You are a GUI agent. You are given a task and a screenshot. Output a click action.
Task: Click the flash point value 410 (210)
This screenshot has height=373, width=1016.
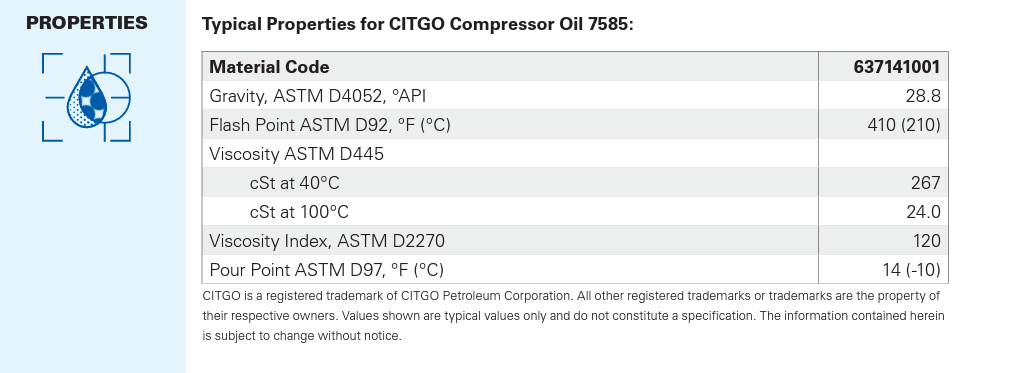(904, 124)
